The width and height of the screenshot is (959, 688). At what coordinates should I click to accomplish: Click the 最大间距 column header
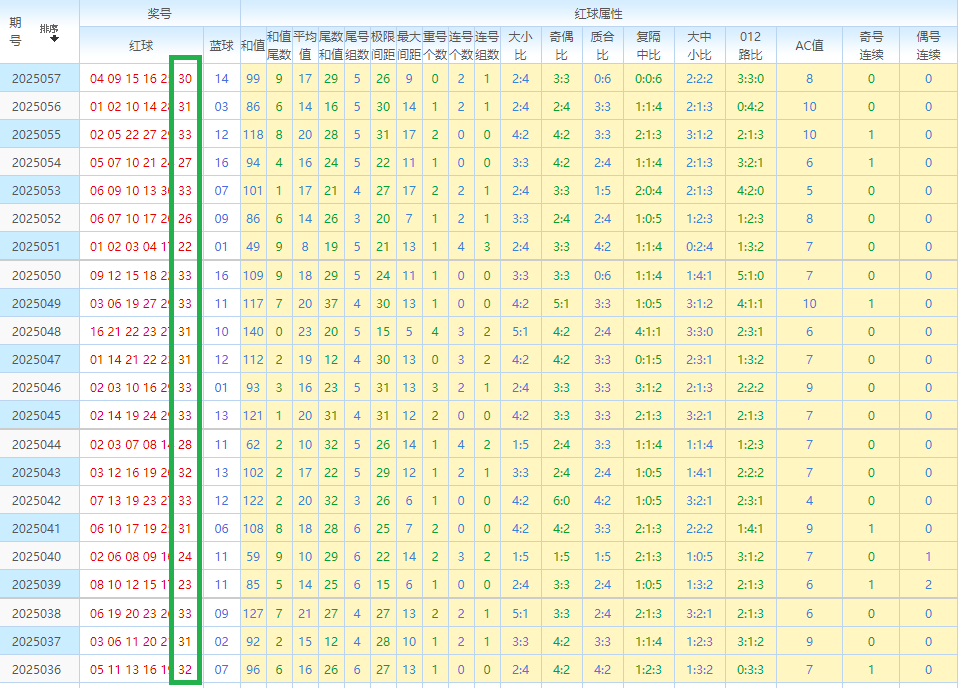409,45
